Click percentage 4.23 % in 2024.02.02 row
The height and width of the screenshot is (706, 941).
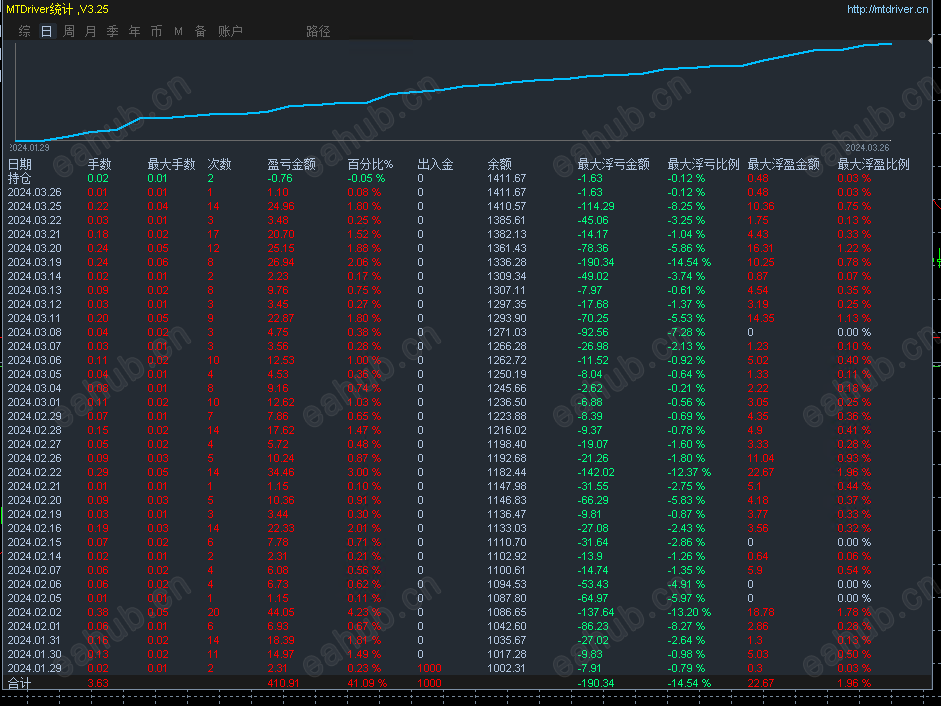tap(364, 612)
